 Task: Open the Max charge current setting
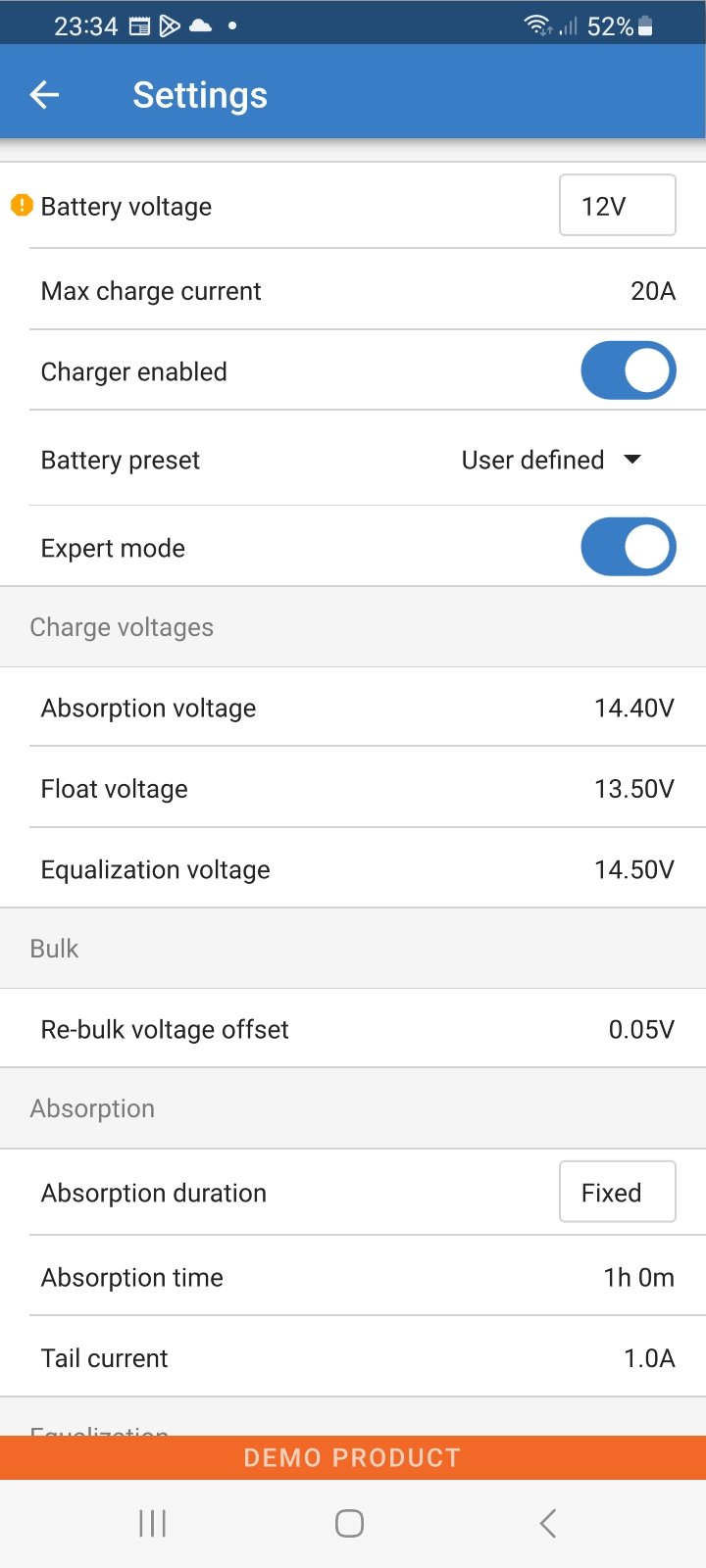353,291
